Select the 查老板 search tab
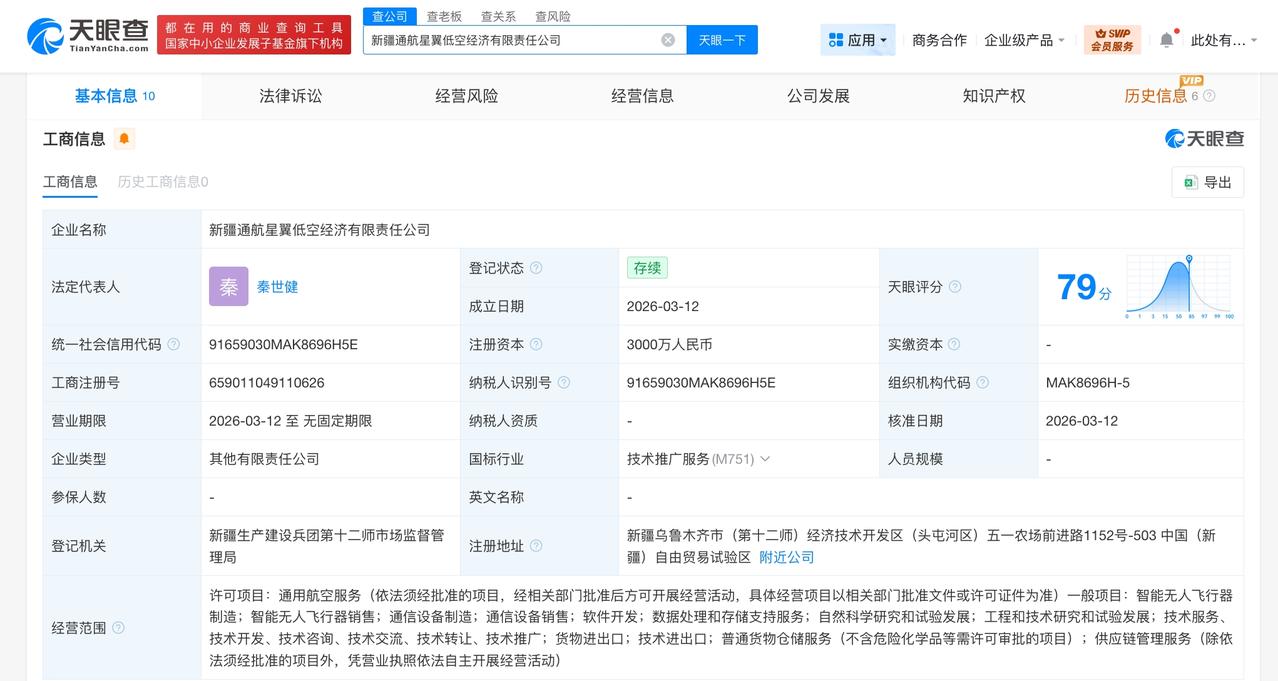The width and height of the screenshot is (1278, 681). [442, 15]
